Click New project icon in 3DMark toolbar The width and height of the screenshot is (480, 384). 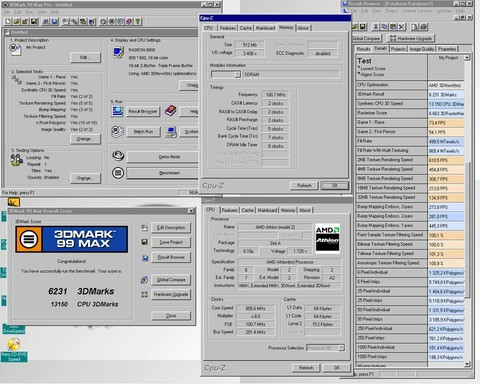[x=8, y=22]
